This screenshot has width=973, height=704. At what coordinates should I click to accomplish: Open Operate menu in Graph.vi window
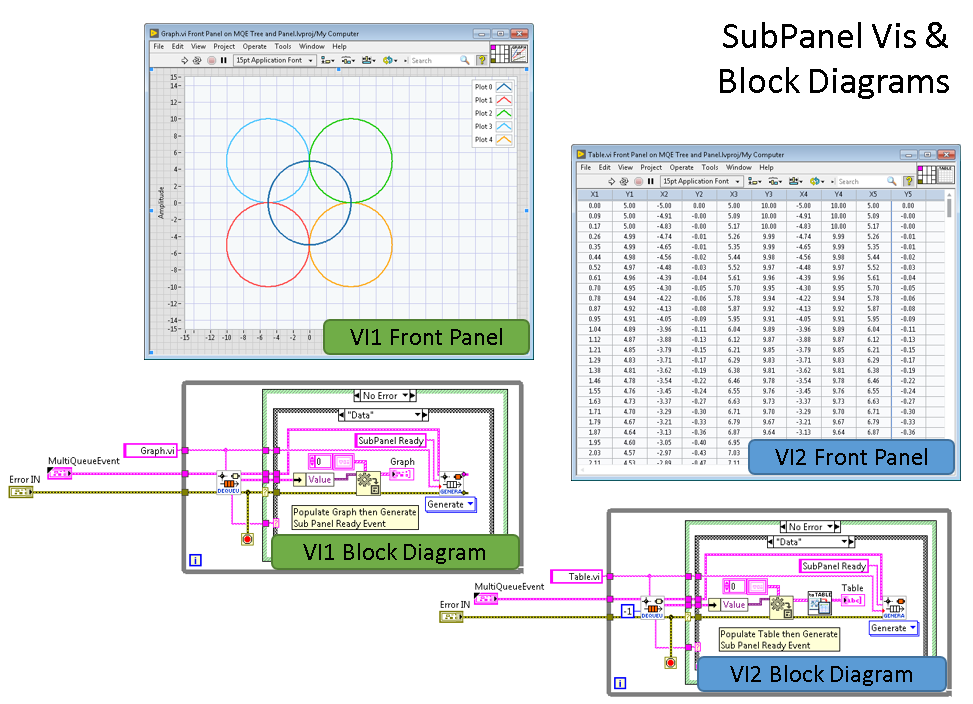pos(254,47)
